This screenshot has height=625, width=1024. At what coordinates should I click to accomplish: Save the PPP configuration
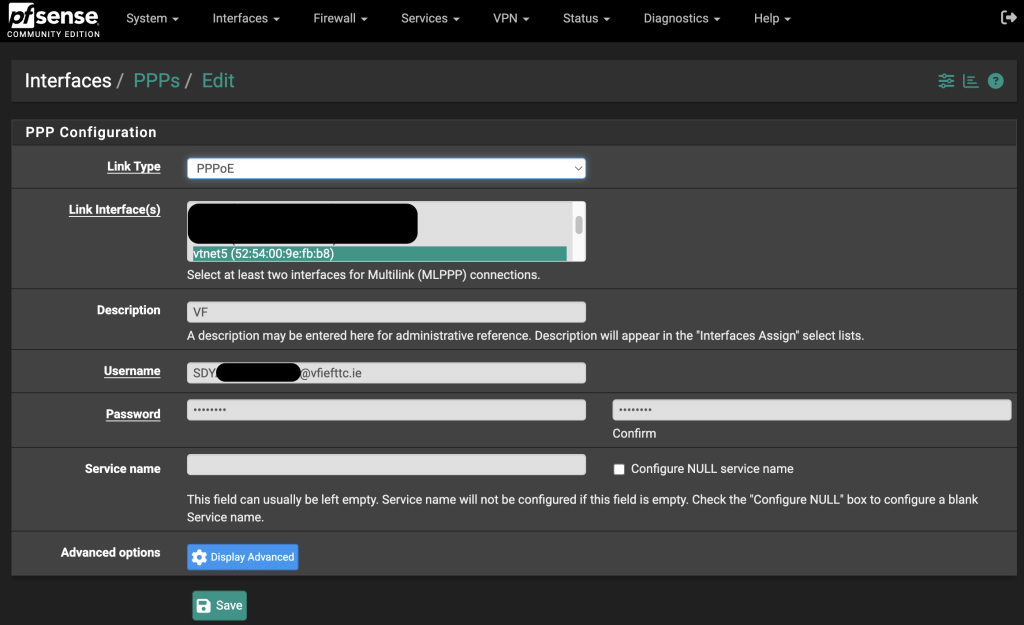click(x=219, y=605)
